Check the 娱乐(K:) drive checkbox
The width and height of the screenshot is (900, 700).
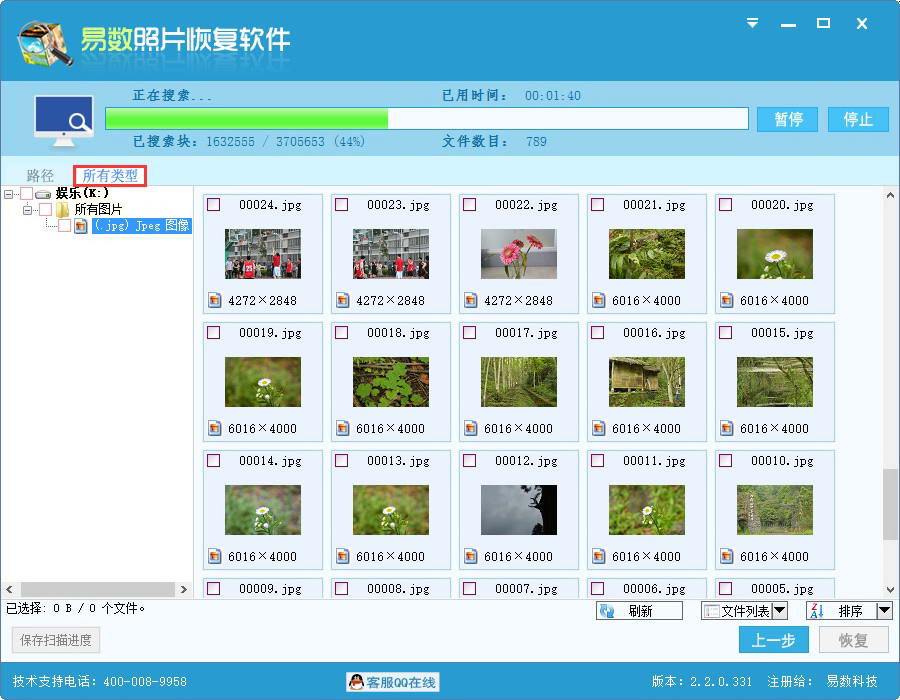(x=27, y=193)
